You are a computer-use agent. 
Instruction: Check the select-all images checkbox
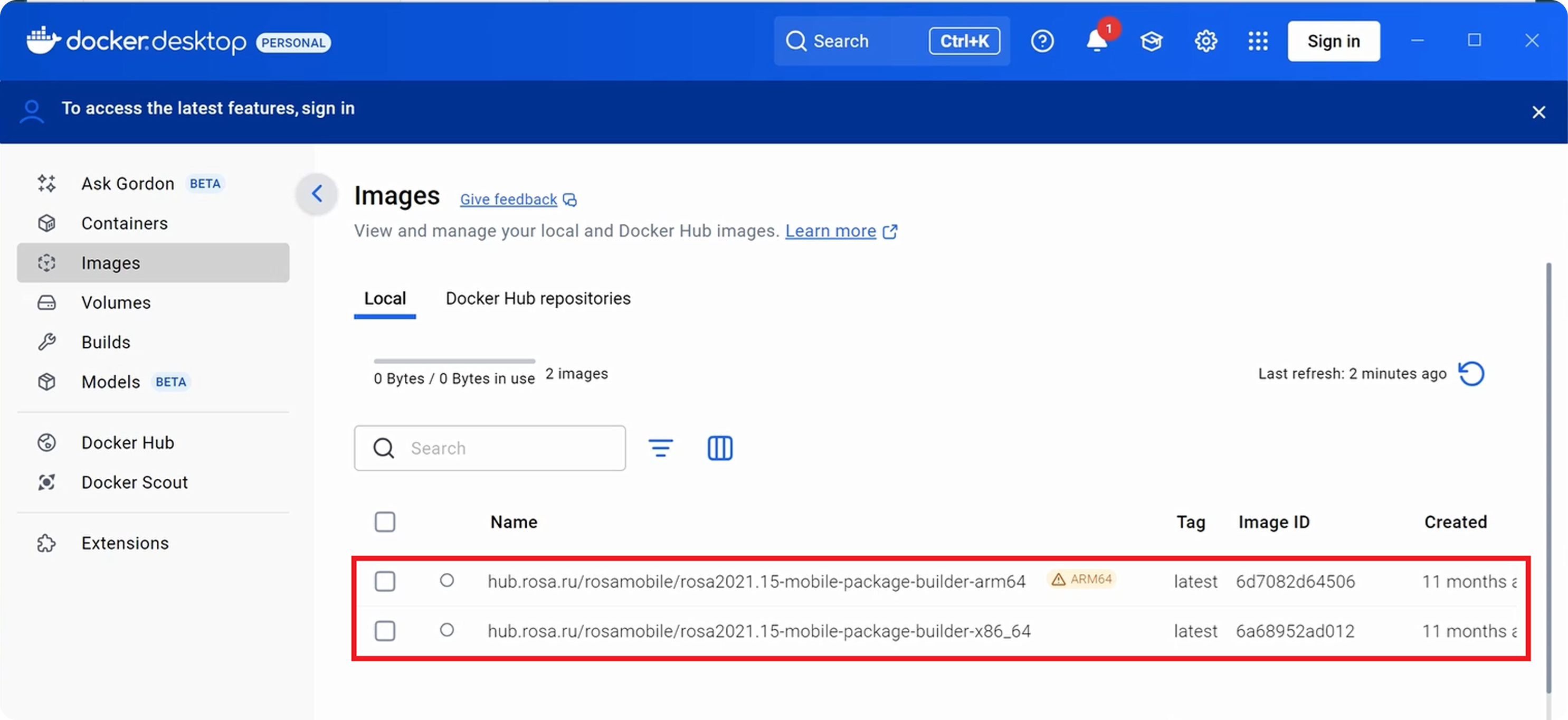(385, 522)
